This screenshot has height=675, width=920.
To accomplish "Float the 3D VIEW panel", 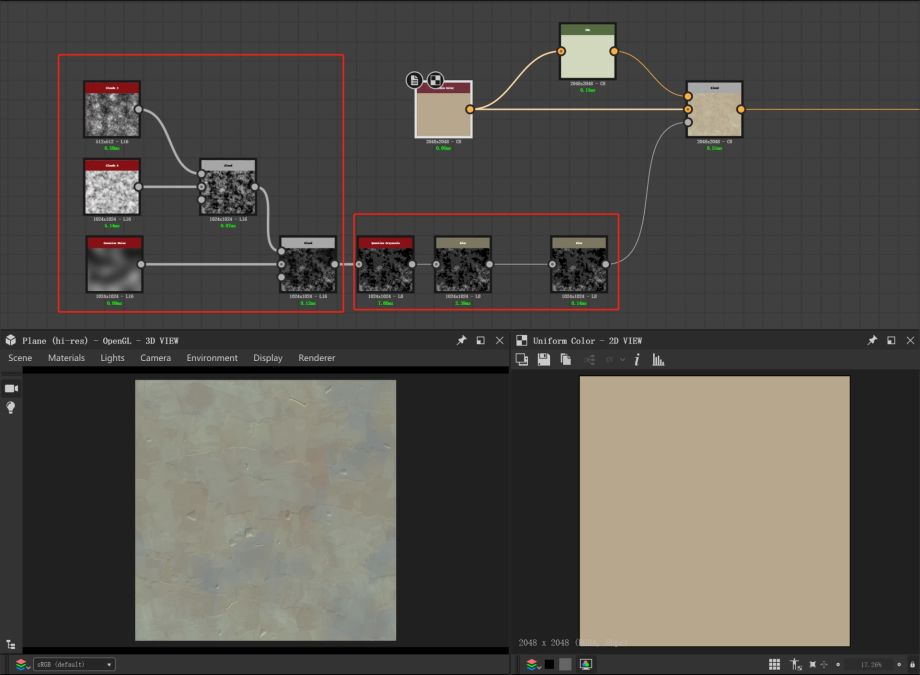I will pyautogui.click(x=481, y=340).
